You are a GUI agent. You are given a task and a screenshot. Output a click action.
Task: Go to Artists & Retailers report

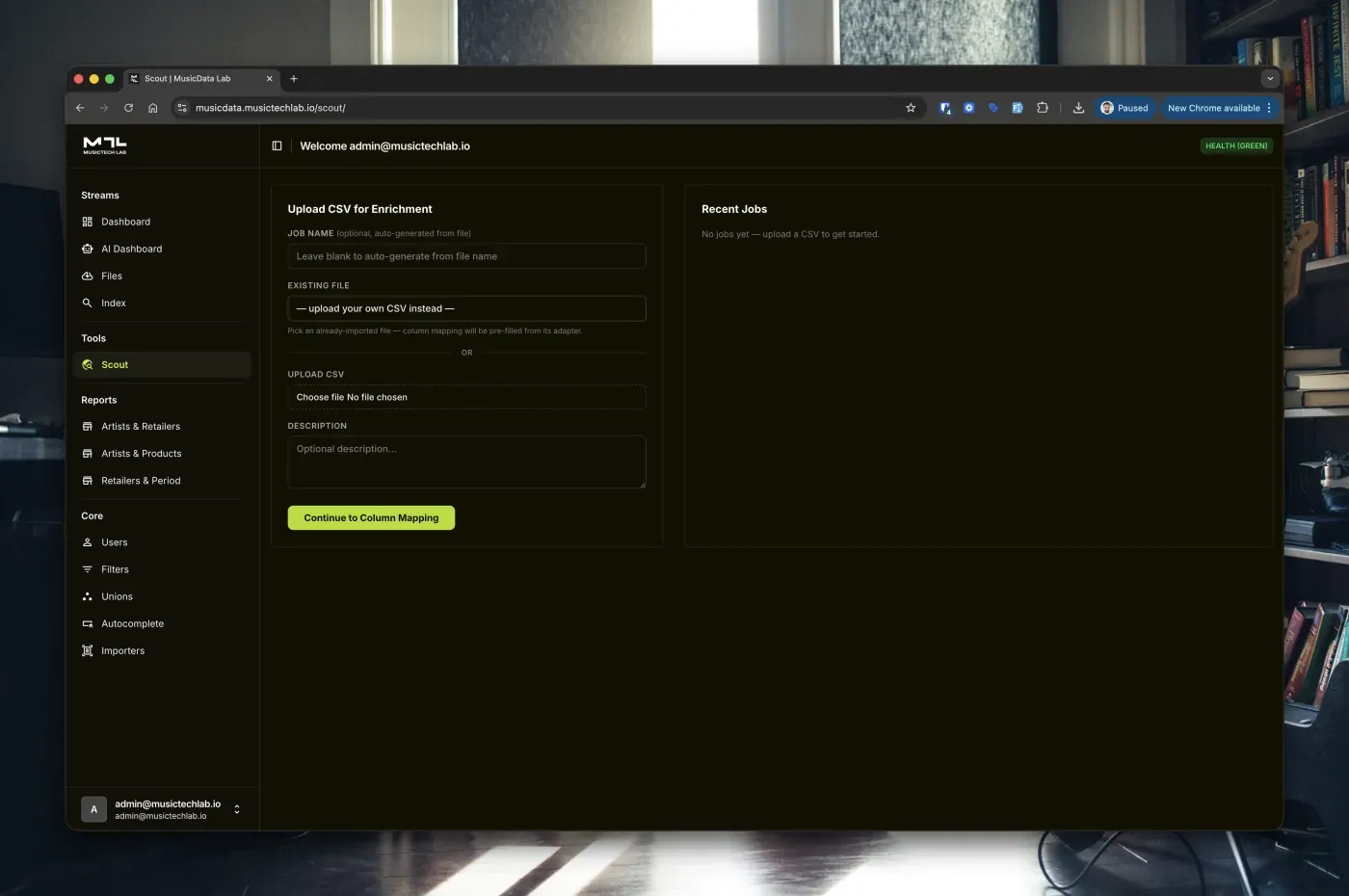tap(141, 427)
